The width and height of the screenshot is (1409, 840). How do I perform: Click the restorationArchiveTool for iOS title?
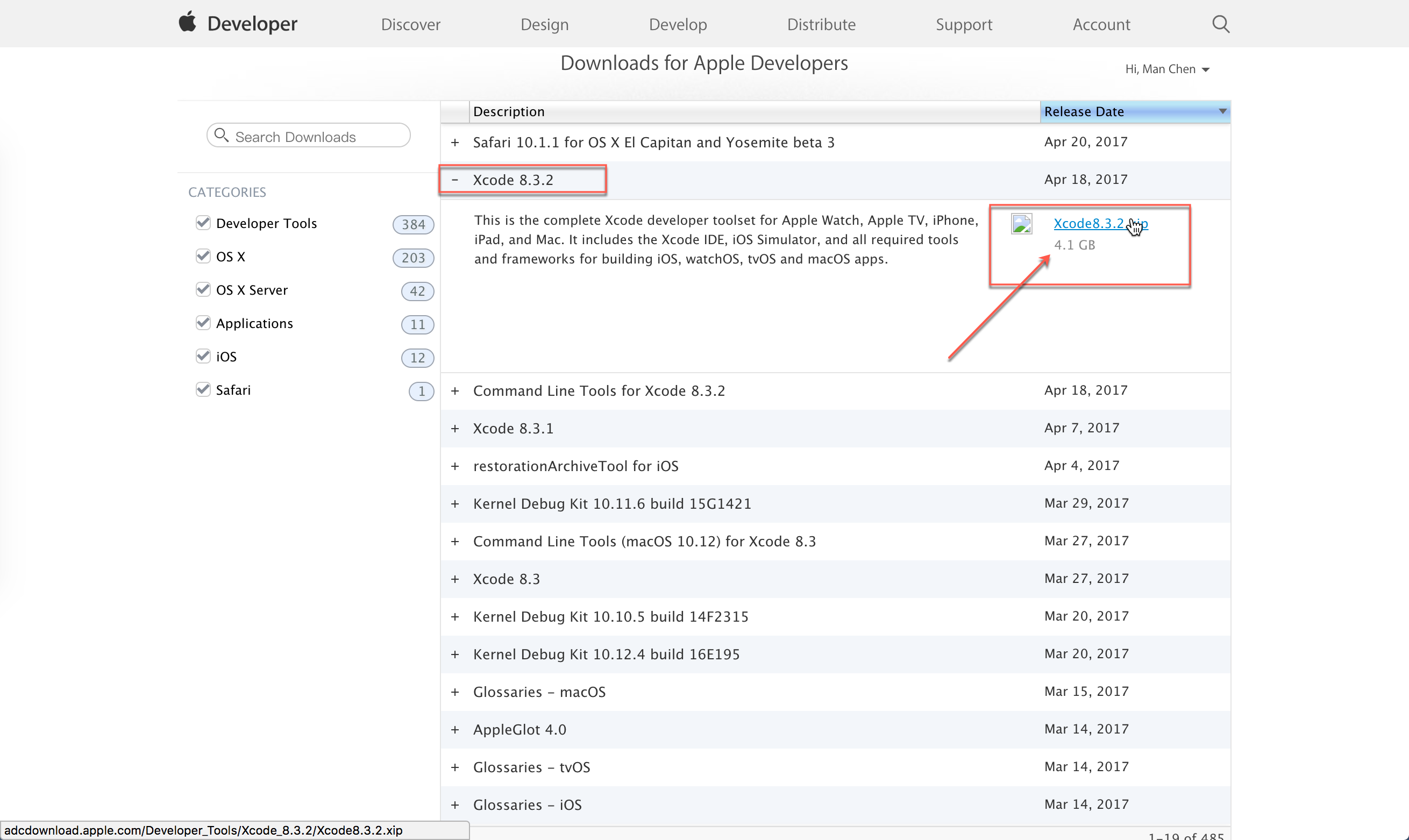575,466
